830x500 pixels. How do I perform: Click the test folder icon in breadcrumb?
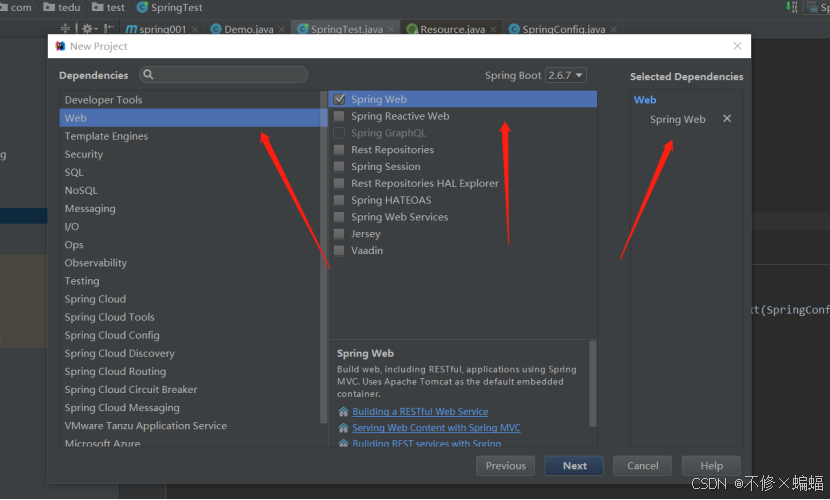98,7
